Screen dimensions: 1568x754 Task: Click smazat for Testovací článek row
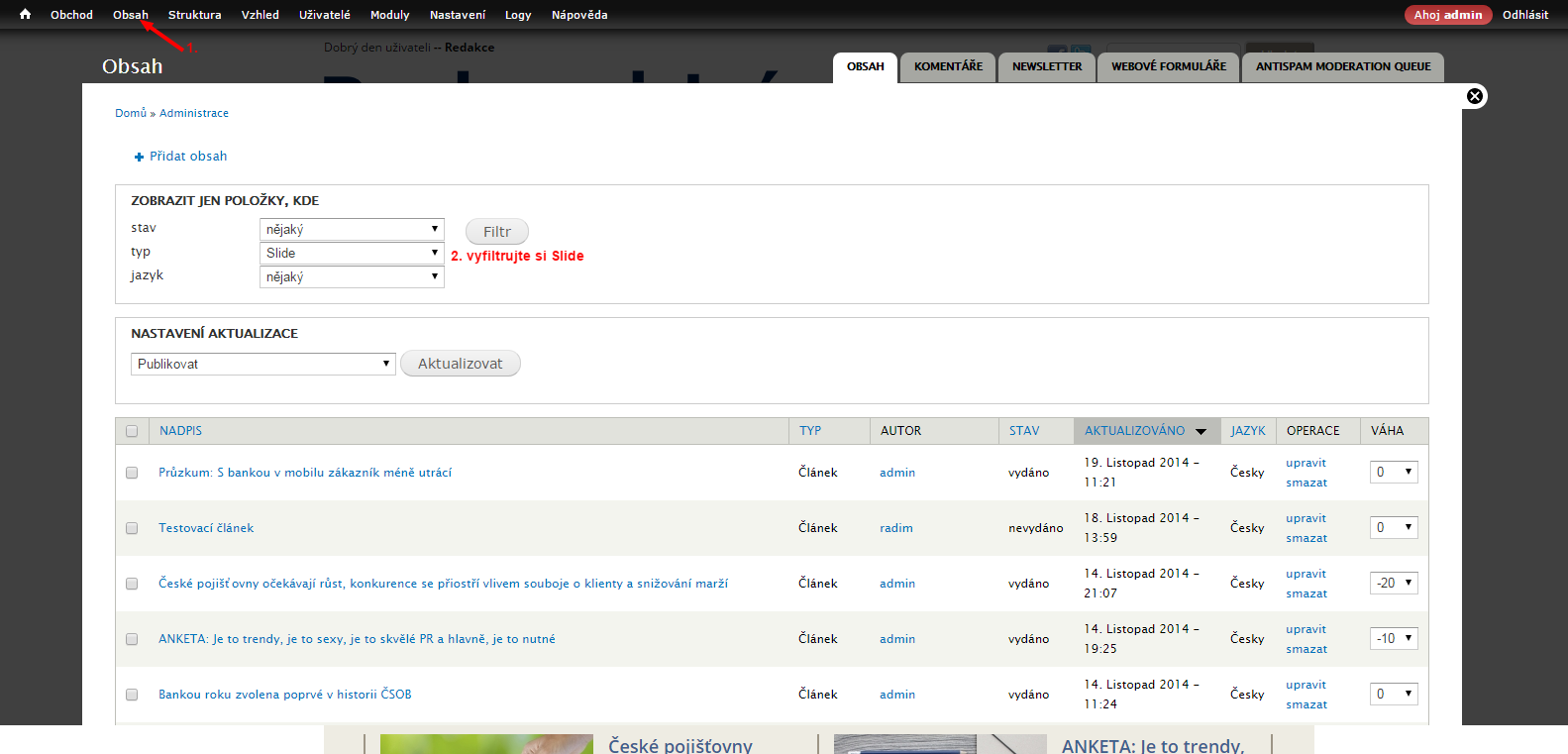pos(1307,538)
